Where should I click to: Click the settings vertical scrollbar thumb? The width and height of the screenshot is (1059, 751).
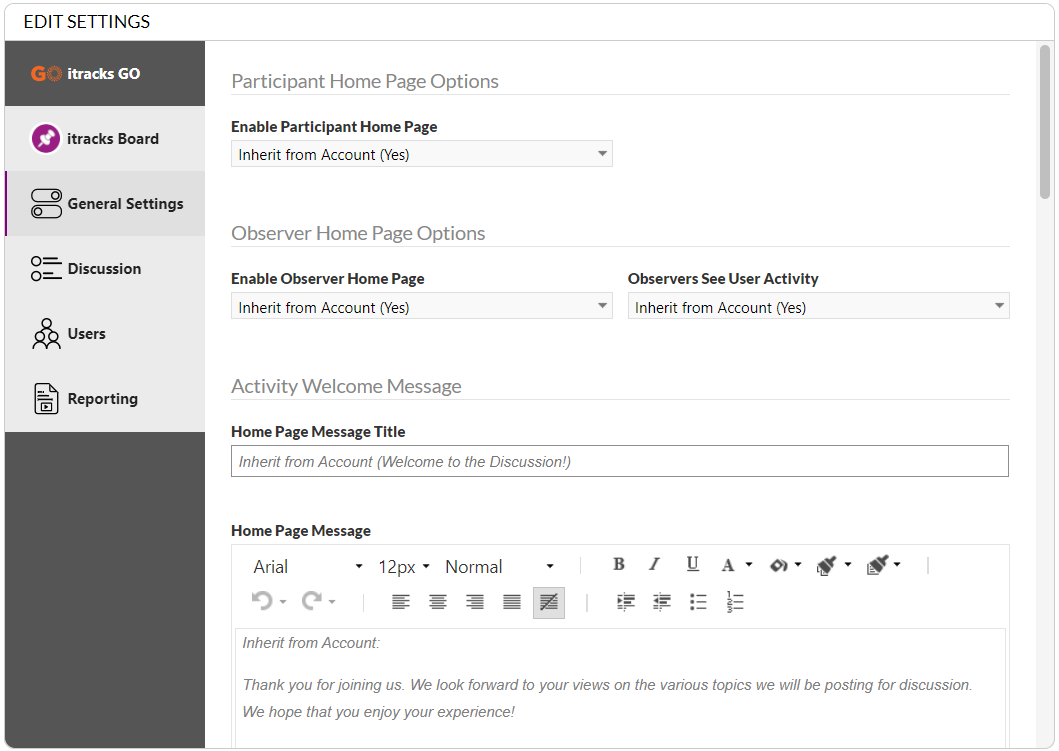tap(1045, 122)
